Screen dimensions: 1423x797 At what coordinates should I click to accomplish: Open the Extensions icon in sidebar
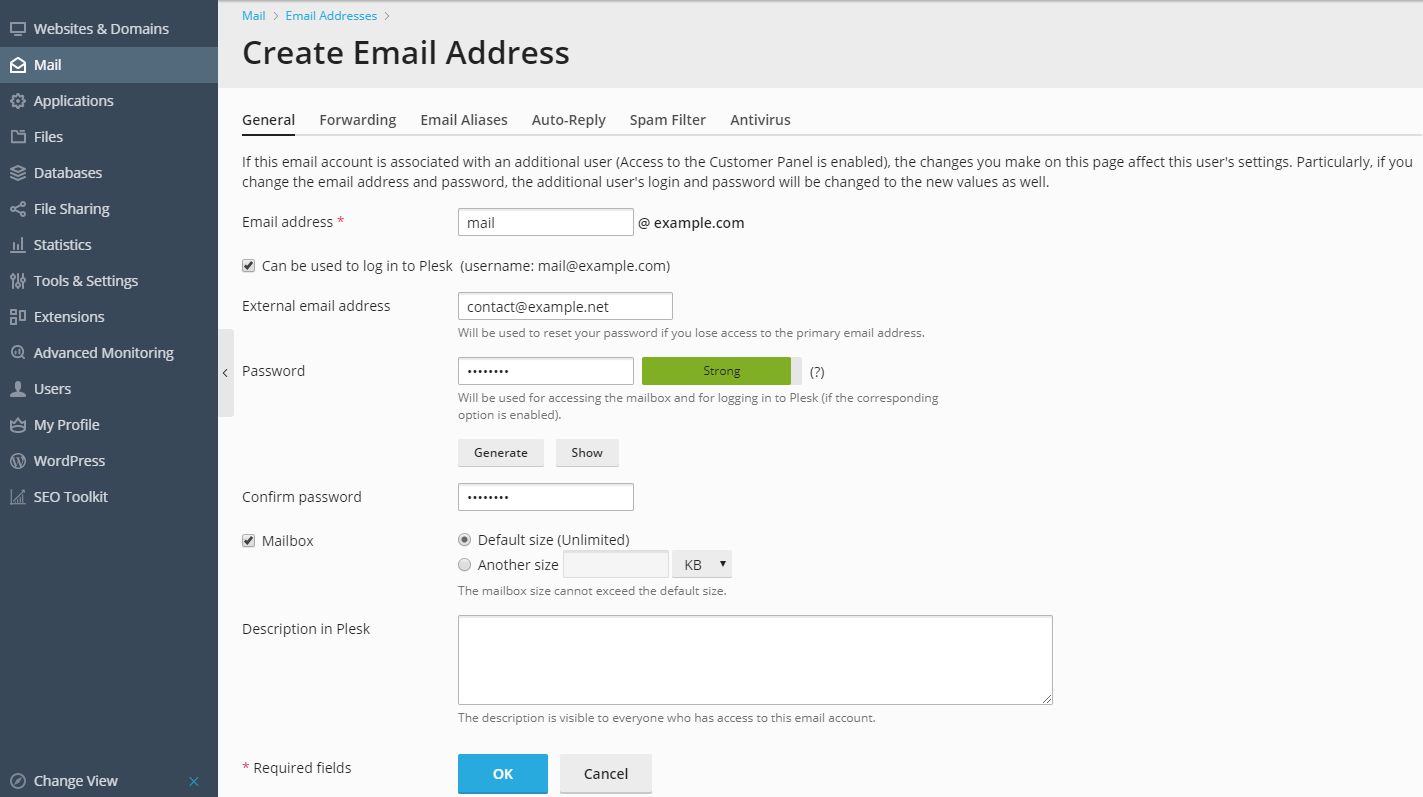[17, 317]
